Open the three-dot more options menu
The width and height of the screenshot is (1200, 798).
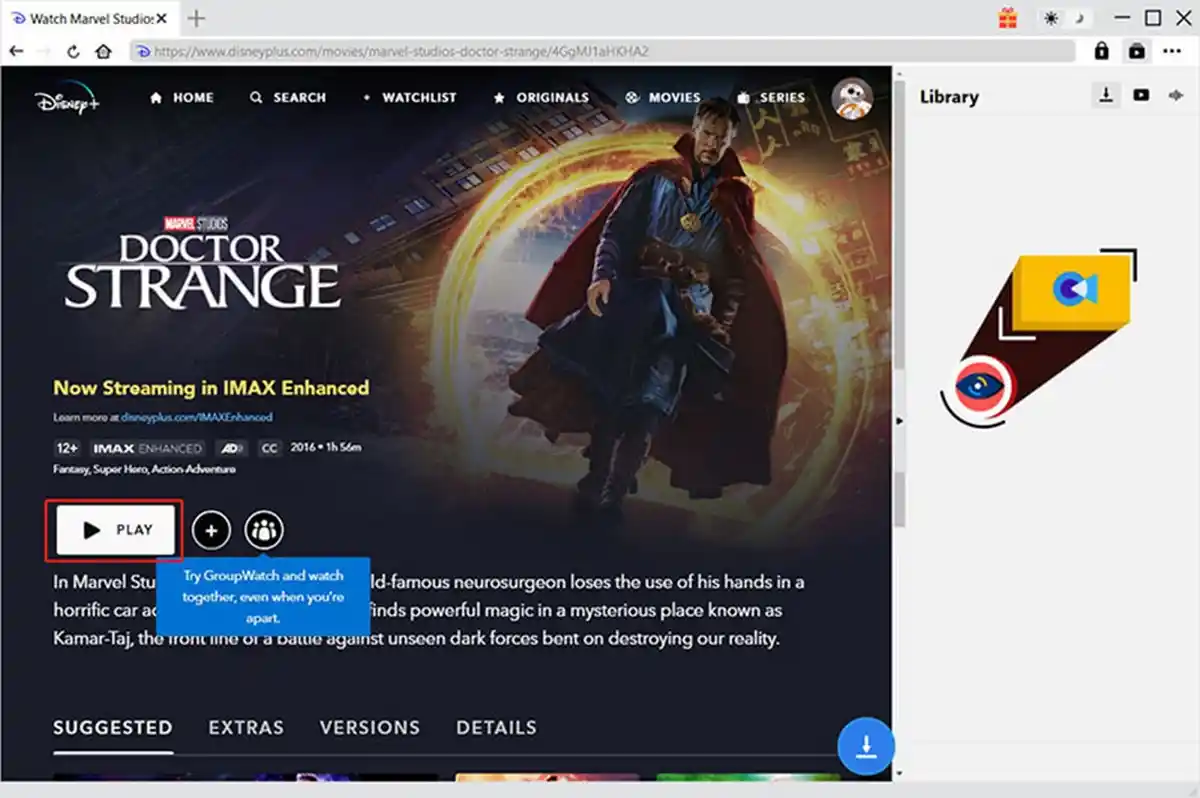click(x=1171, y=51)
